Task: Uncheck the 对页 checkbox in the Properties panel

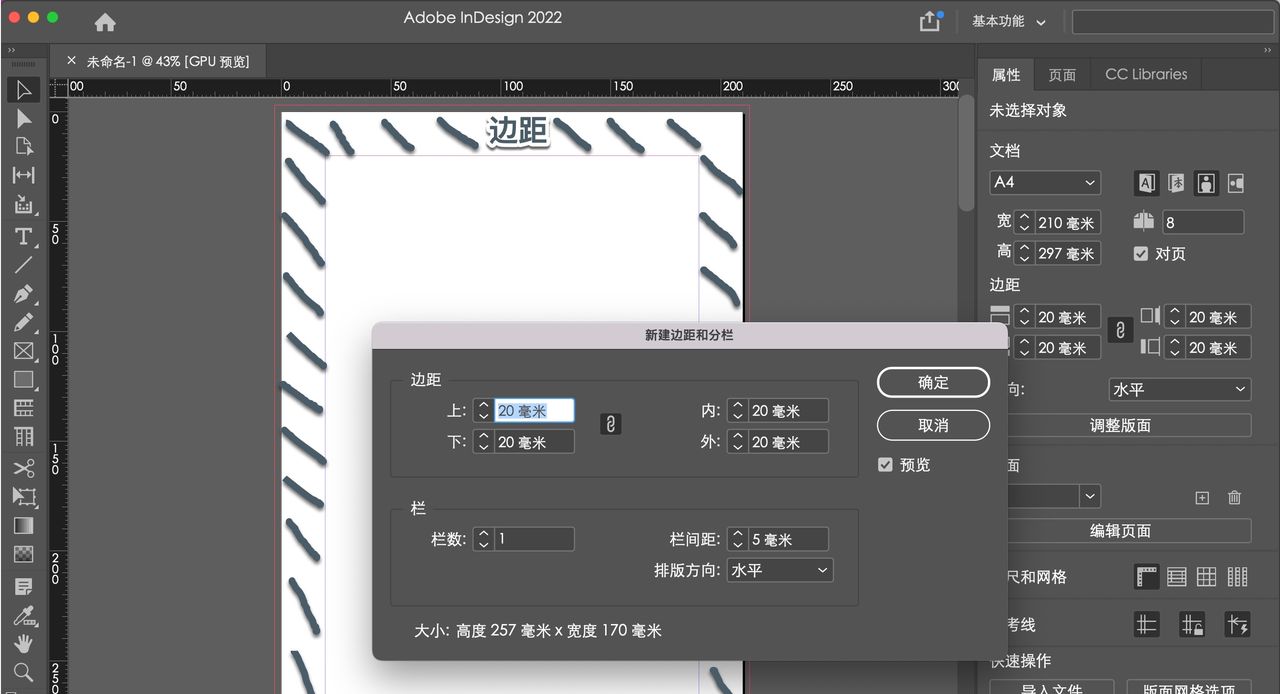Action: tap(1142, 253)
